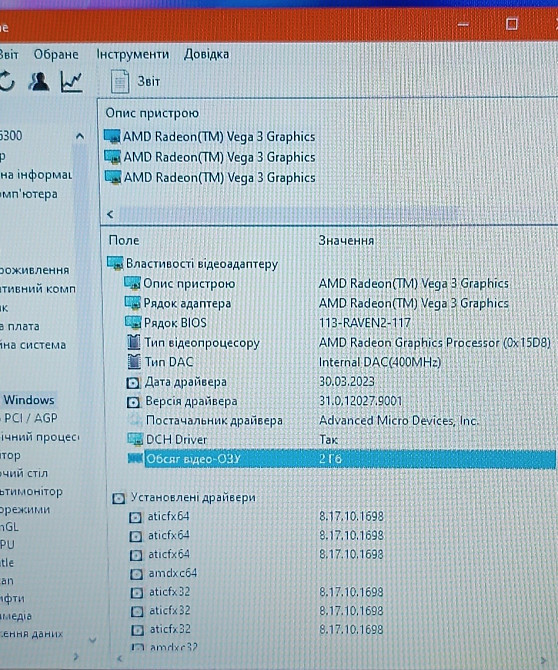The width and height of the screenshot is (558, 670).
Task: Click the refresh toolbar icon
Action: point(7,81)
